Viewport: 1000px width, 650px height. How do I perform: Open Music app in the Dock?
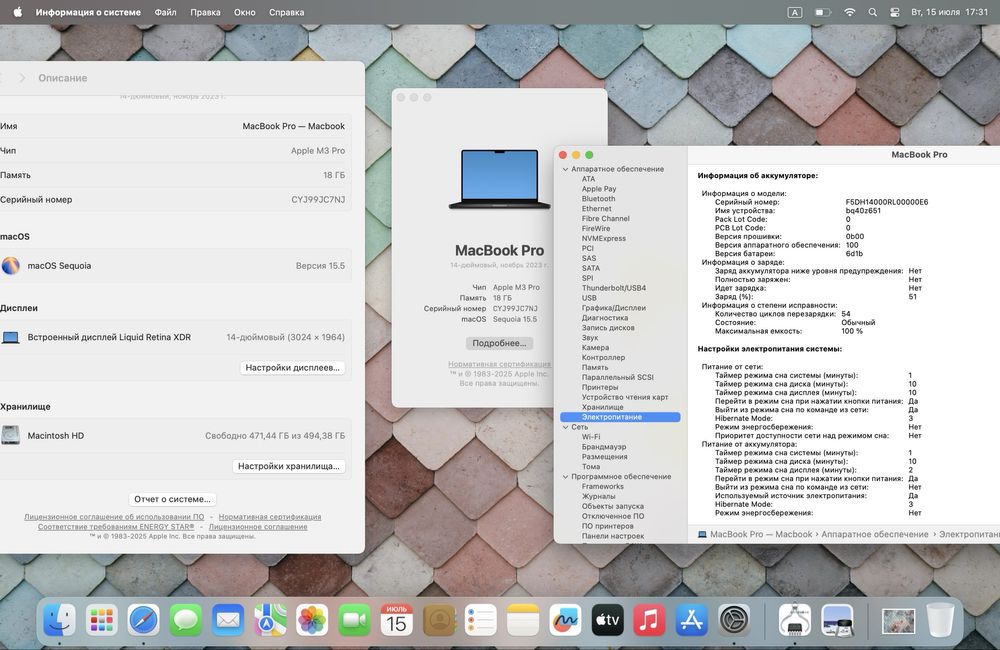[649, 619]
